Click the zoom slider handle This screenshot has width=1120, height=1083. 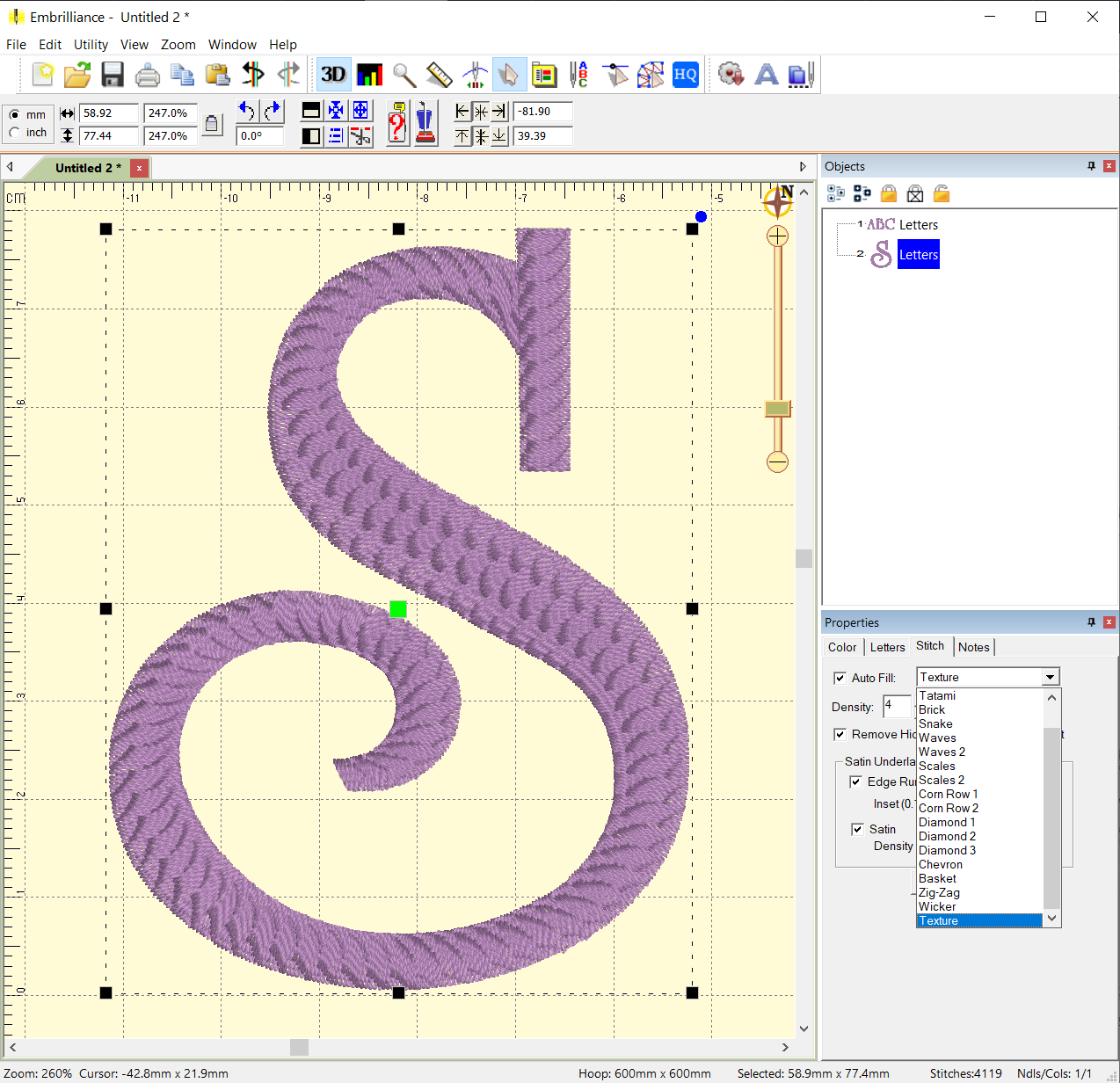[777, 409]
